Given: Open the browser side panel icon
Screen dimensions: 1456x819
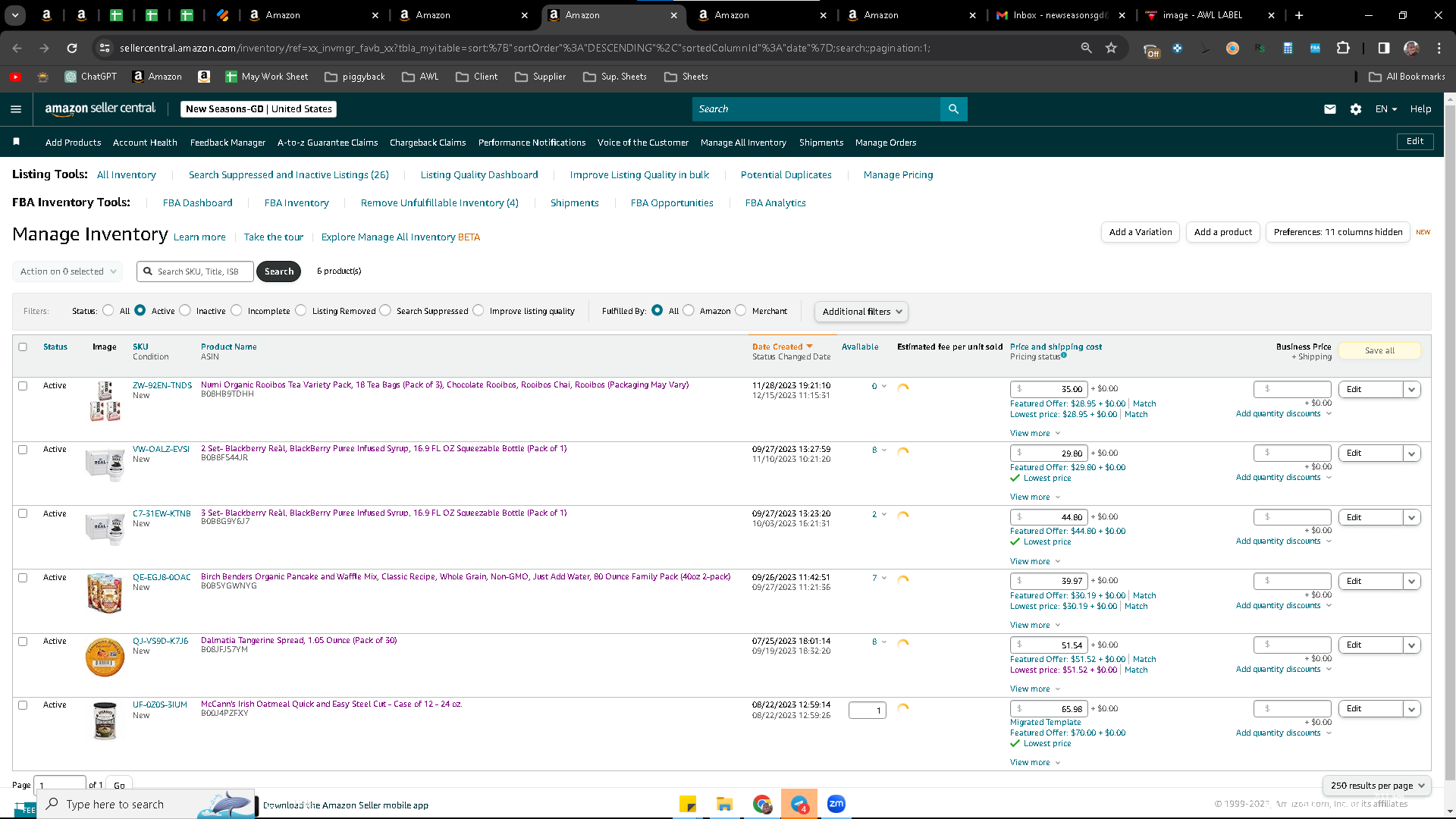Looking at the screenshot, I should coord(1384,48).
